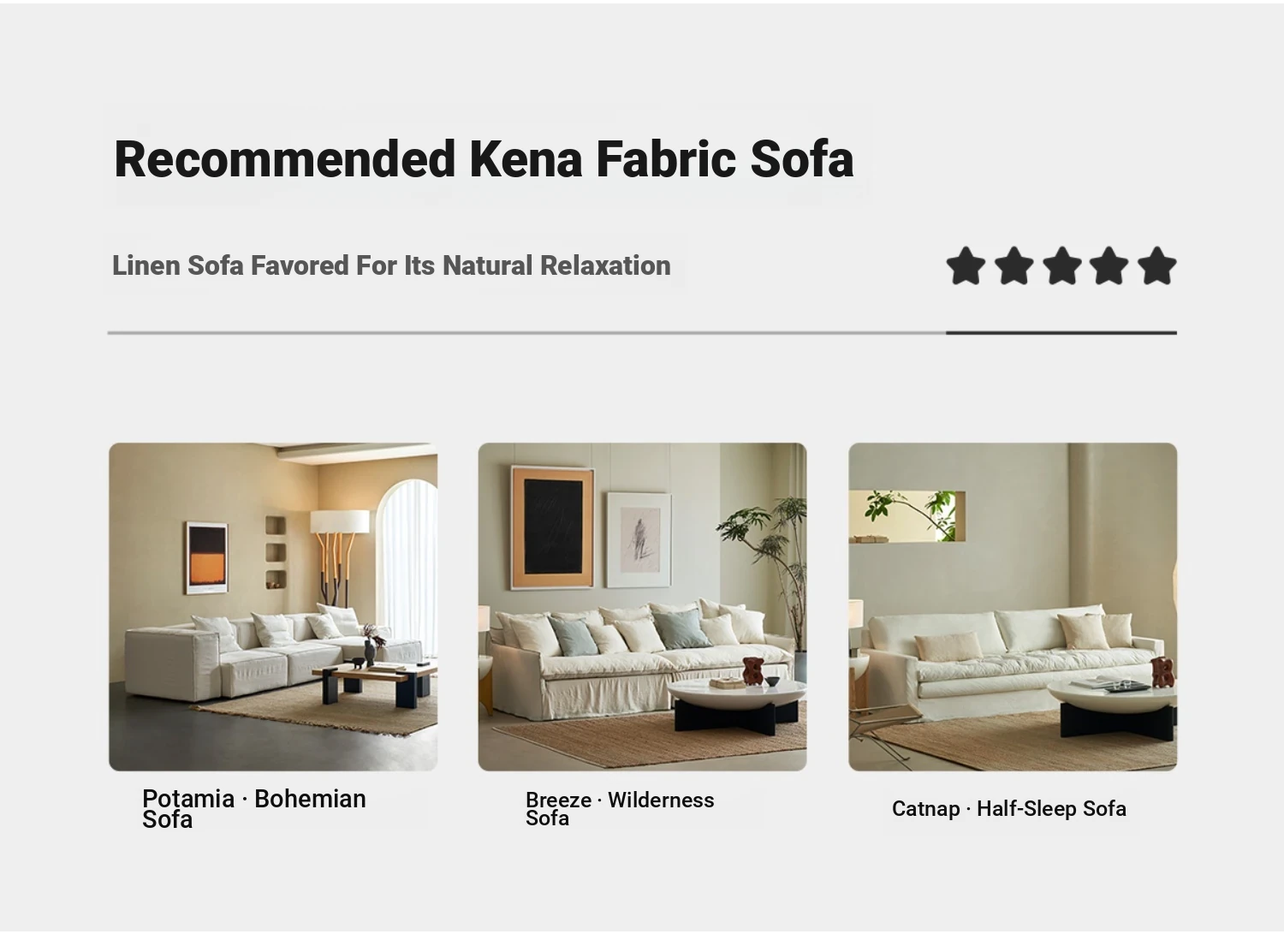Open the Breeze Wilderness Sofa image

642,607
